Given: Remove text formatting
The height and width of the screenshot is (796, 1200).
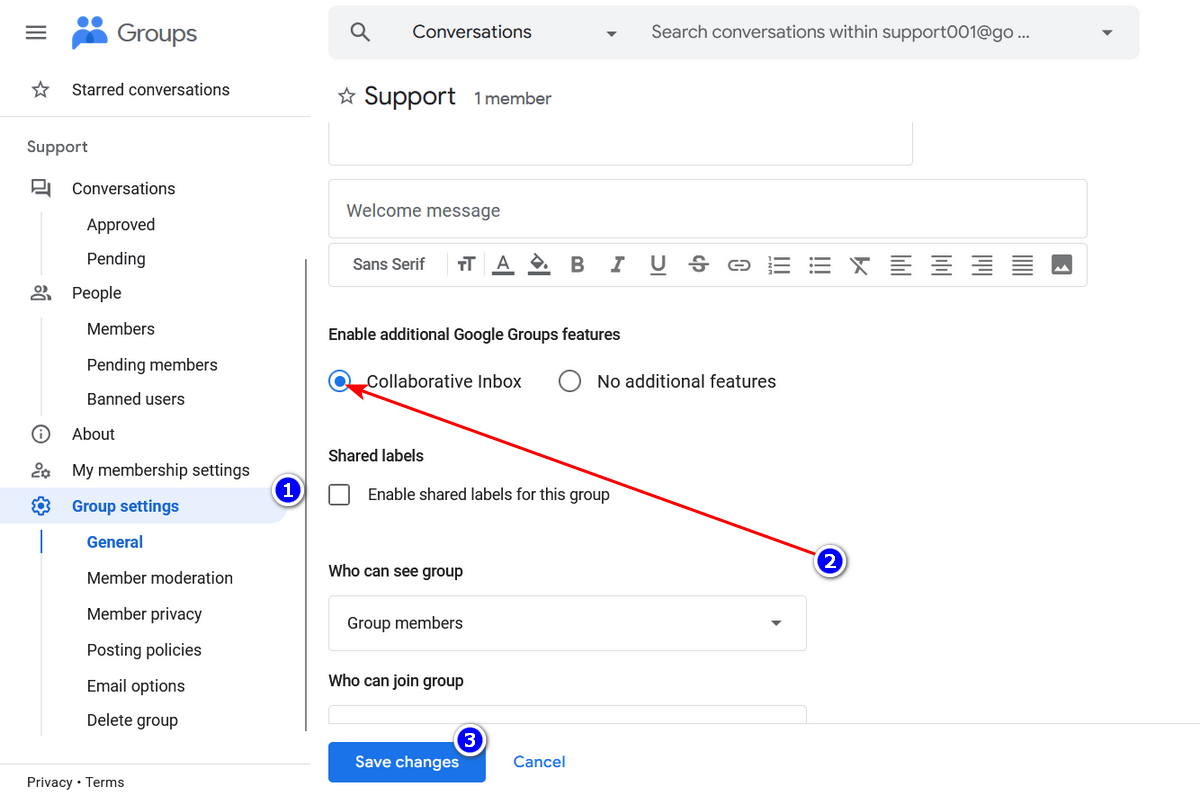Looking at the screenshot, I should tap(860, 265).
